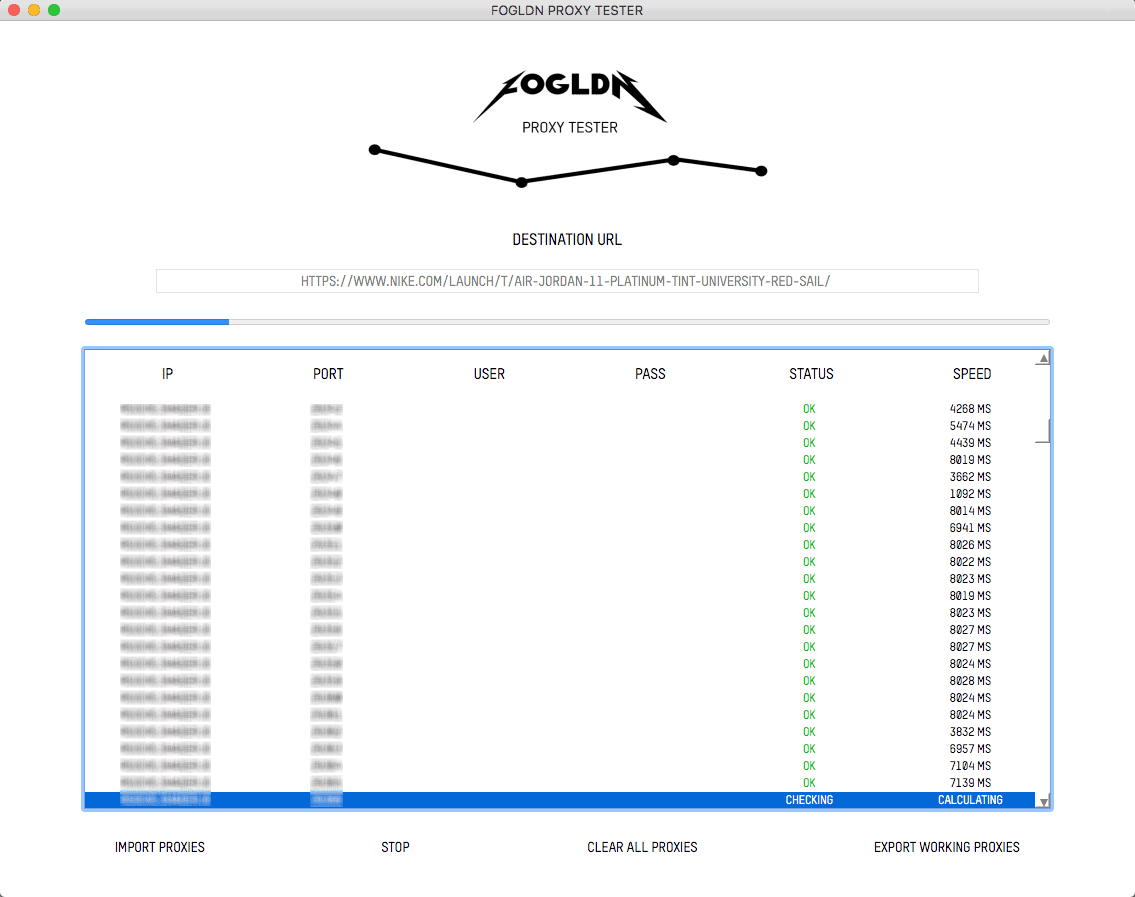This screenshot has height=897, width=1135.
Task: Select the row with speed 3662 MS
Action: 560,477
